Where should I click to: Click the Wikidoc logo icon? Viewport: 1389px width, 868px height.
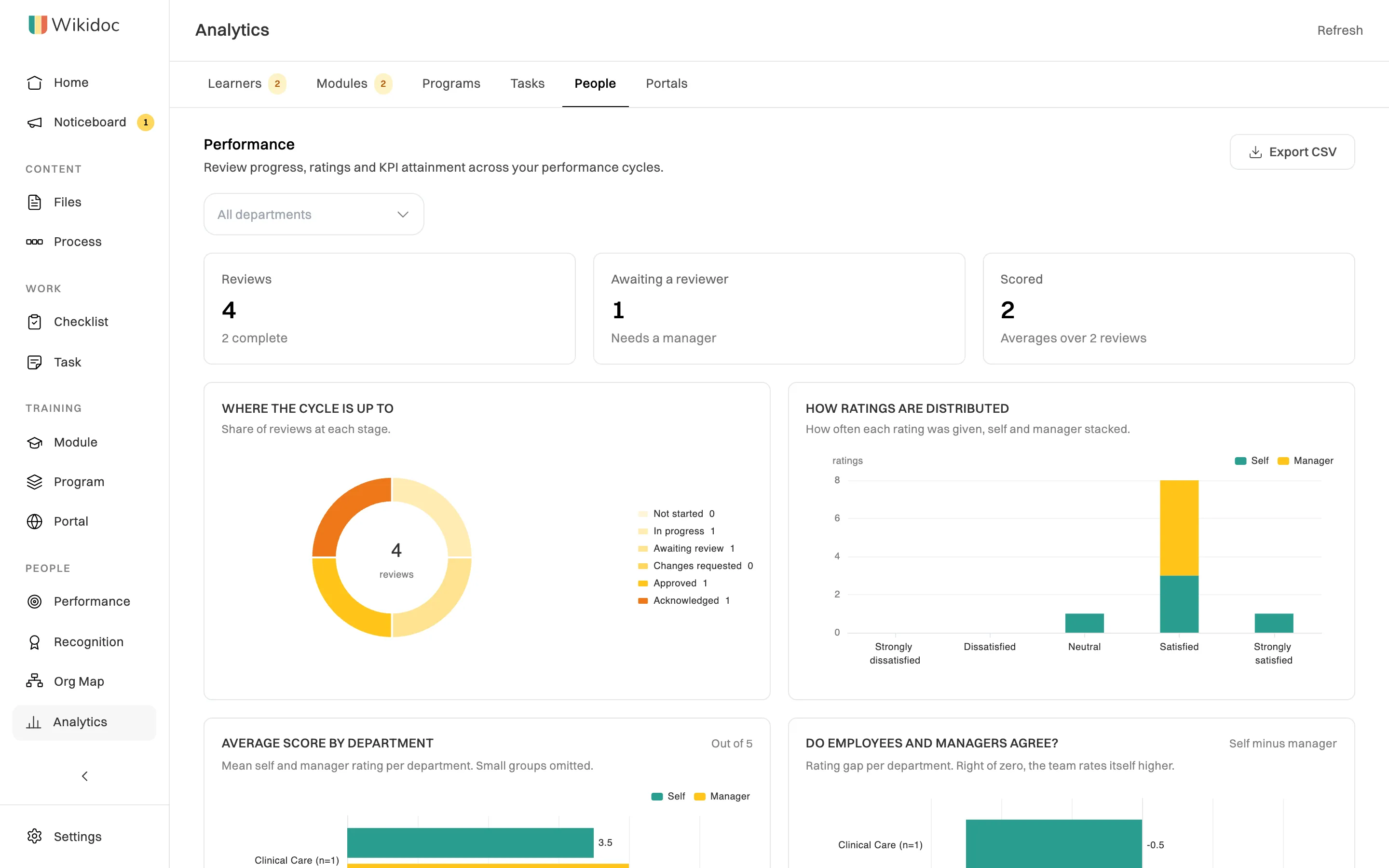tap(38, 25)
